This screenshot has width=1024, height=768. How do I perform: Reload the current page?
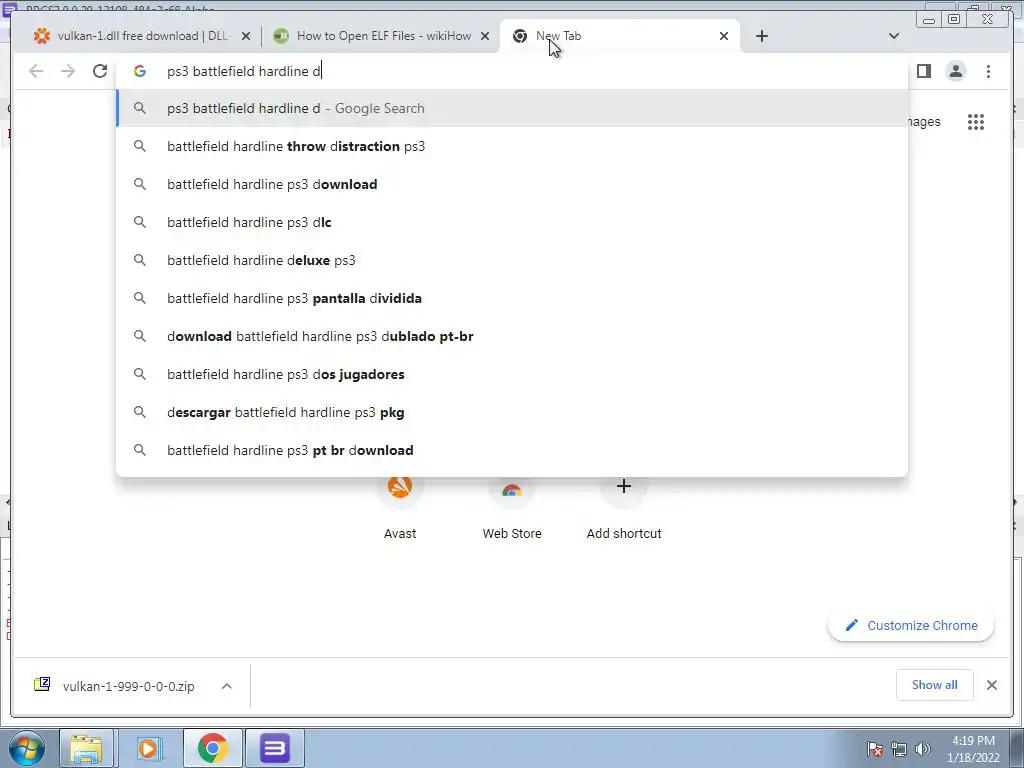point(100,71)
